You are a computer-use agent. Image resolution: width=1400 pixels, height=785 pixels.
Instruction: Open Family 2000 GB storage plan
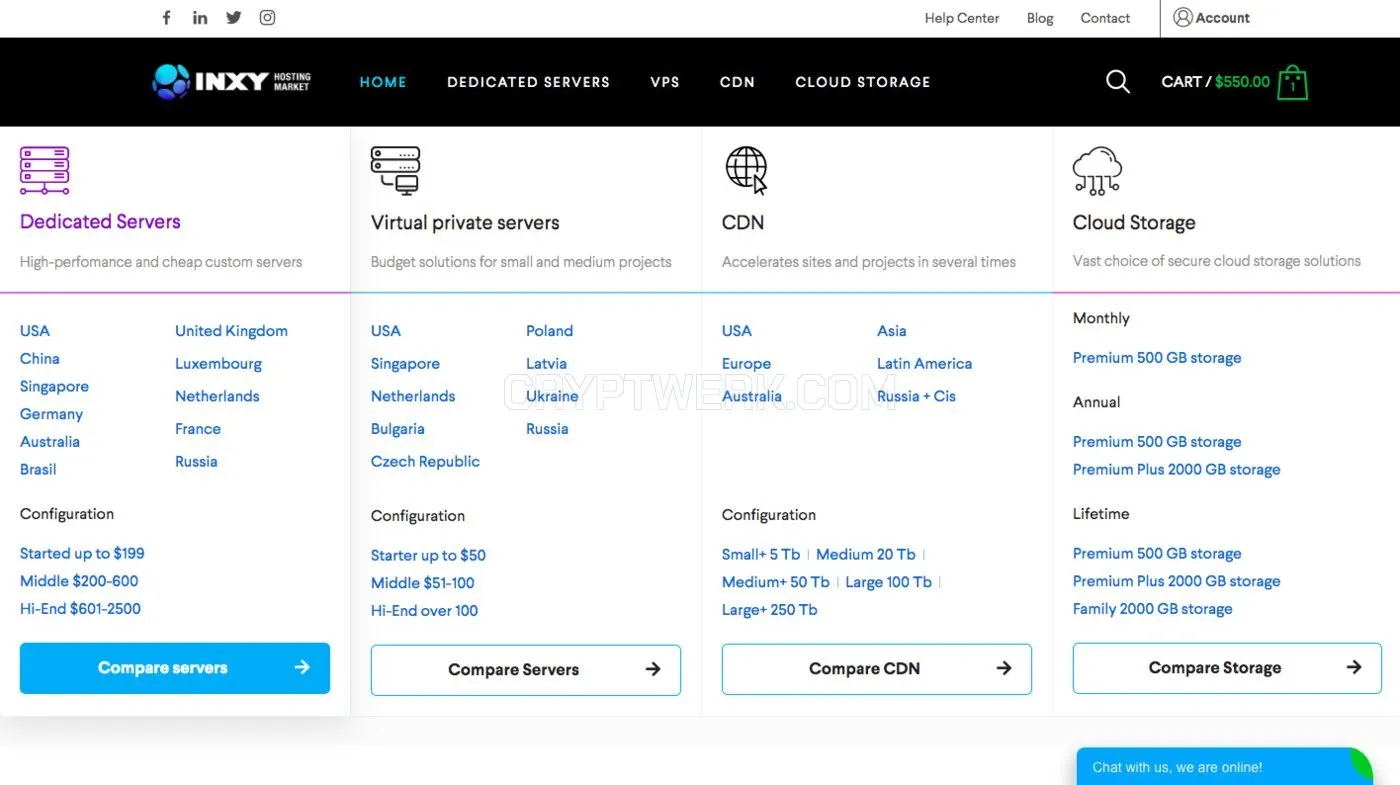pos(1152,609)
